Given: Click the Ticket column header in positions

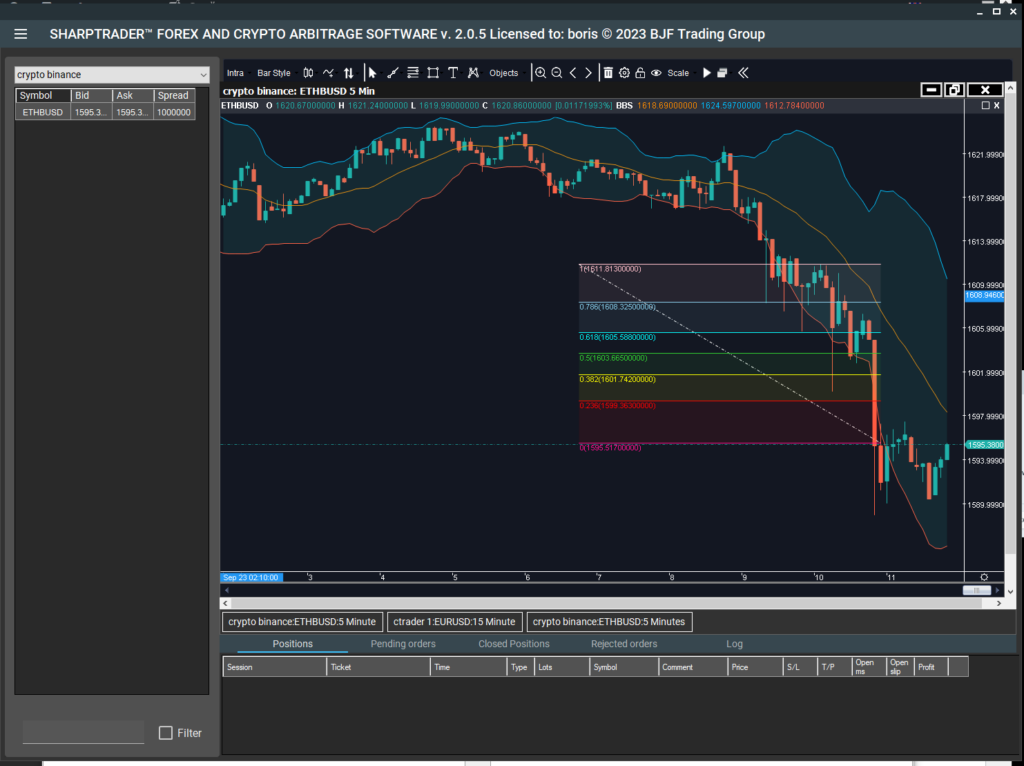Looking at the screenshot, I should (378, 667).
